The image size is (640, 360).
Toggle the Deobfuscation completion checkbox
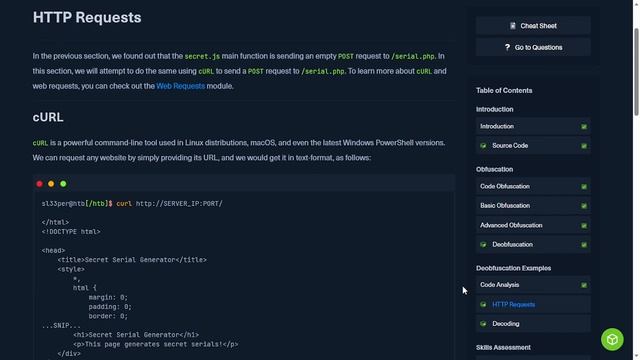pyautogui.click(x=584, y=244)
